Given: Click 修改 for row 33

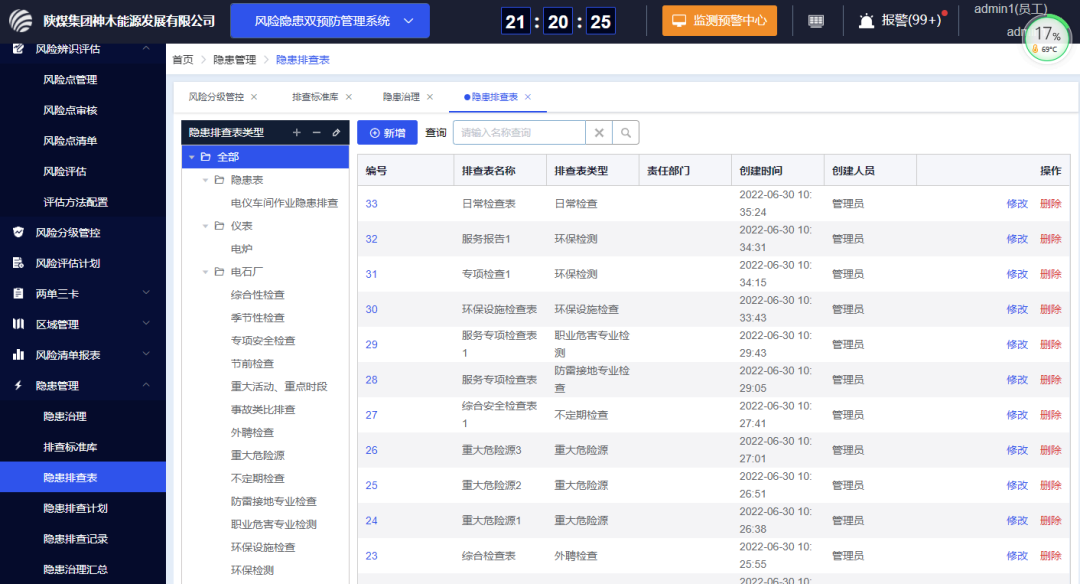Looking at the screenshot, I should tap(1017, 204).
